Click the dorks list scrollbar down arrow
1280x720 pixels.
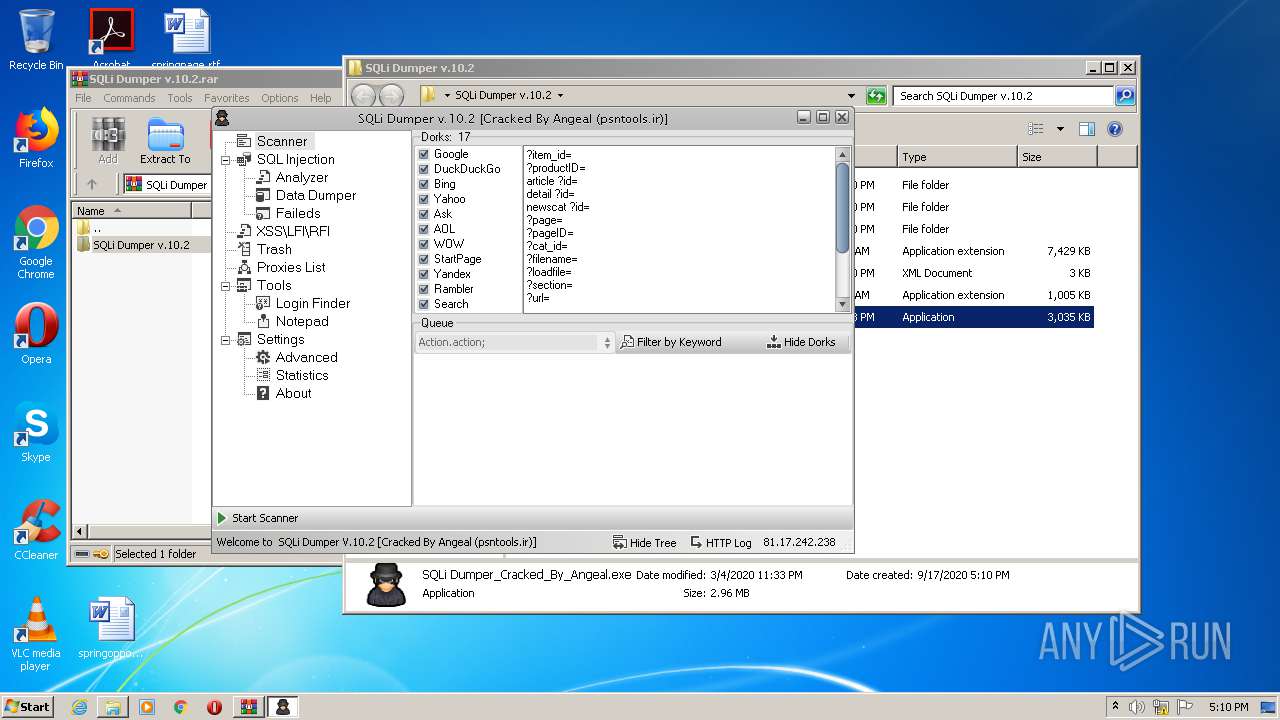pos(842,304)
